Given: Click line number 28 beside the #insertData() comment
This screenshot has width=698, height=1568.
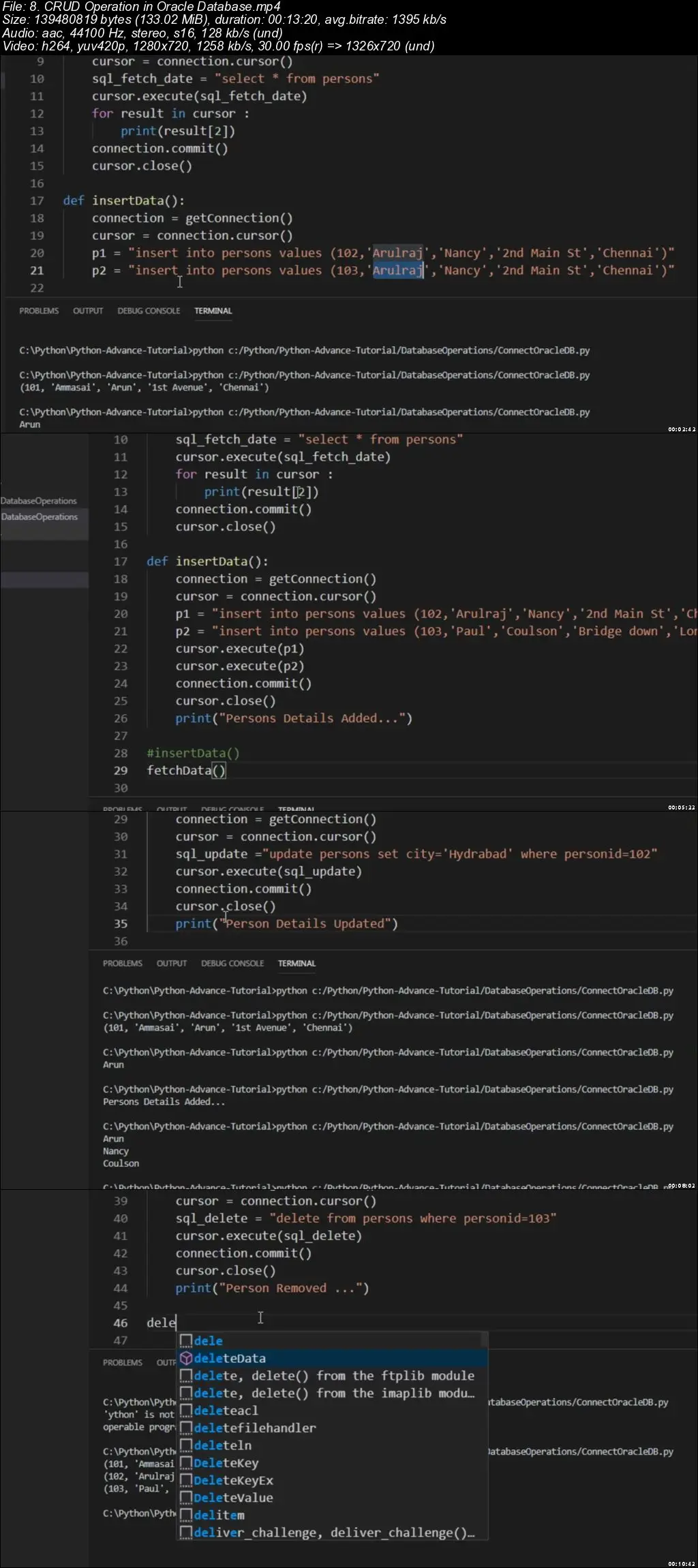Looking at the screenshot, I should (121, 753).
